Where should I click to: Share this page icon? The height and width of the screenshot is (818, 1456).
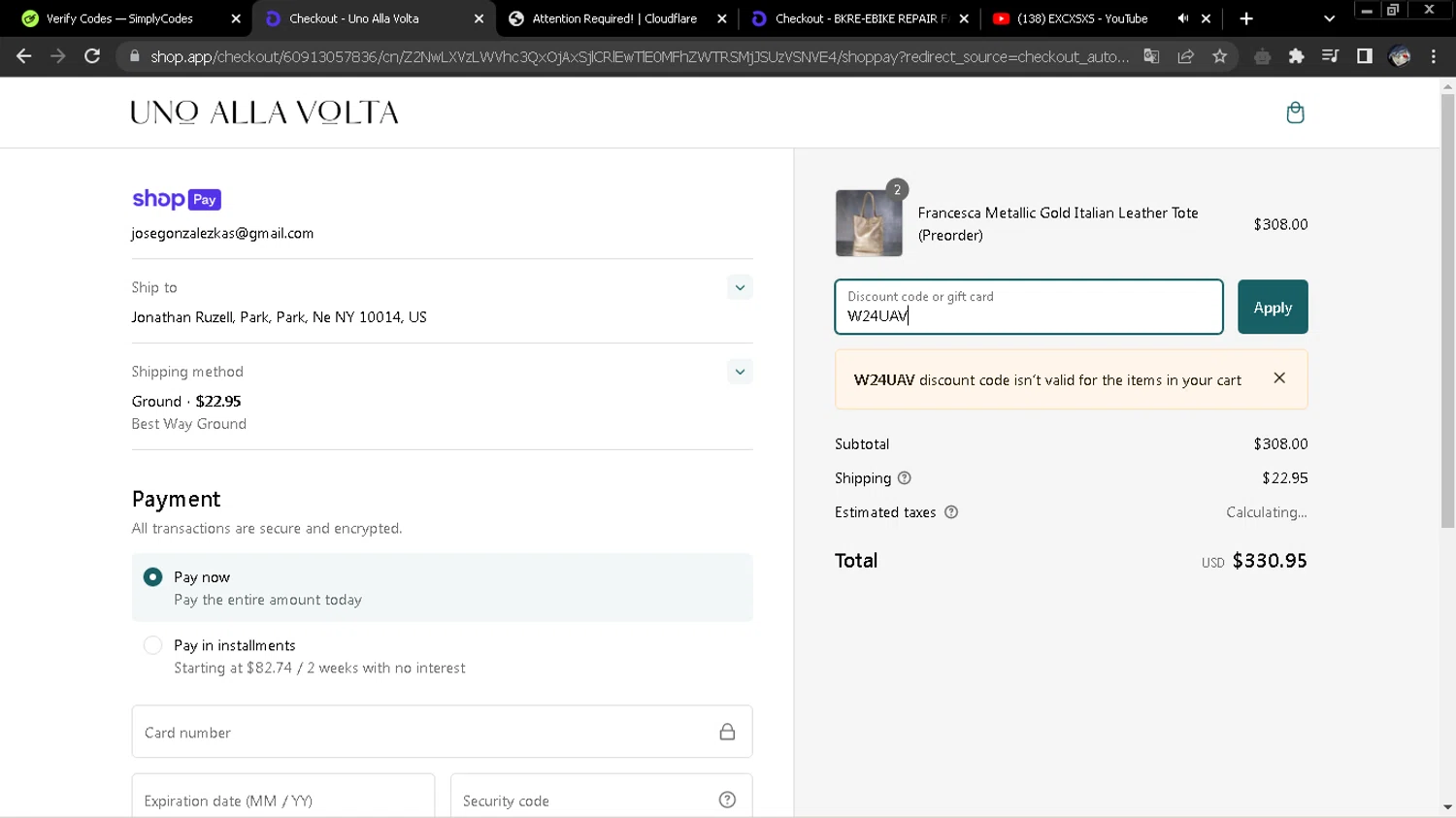coord(1185,56)
